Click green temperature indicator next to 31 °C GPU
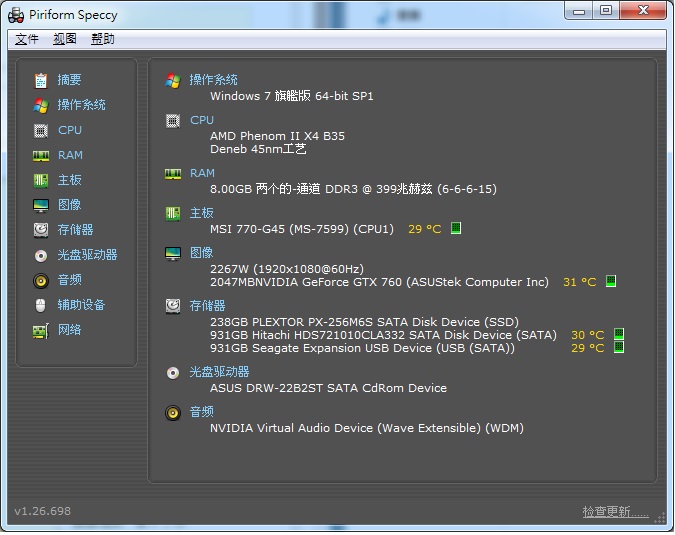The image size is (675, 535). click(x=611, y=281)
